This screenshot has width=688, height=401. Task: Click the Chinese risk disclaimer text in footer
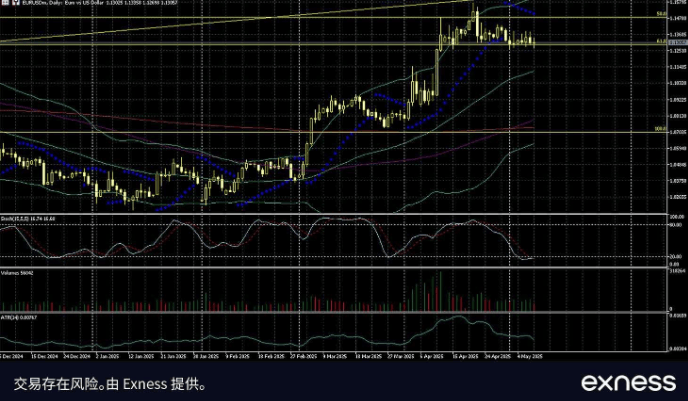pos(110,384)
